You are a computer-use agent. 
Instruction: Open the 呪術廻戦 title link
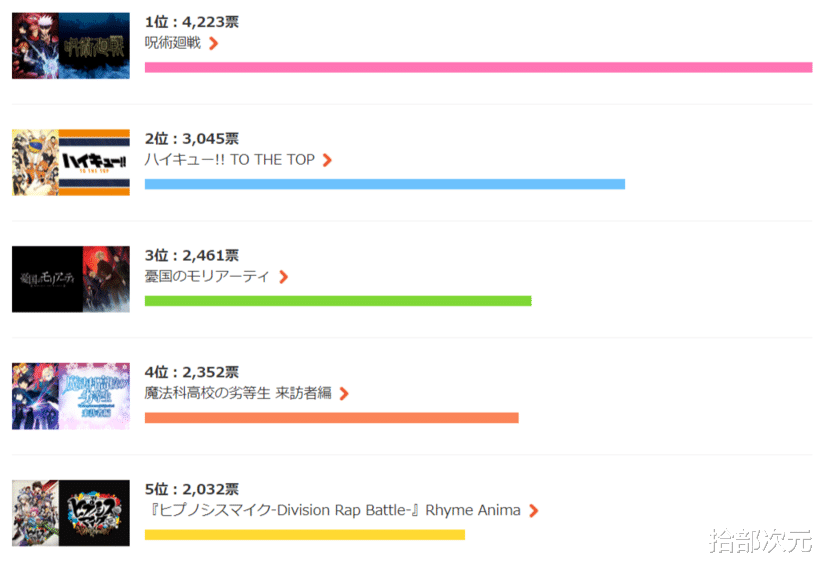pyautogui.click(x=173, y=43)
